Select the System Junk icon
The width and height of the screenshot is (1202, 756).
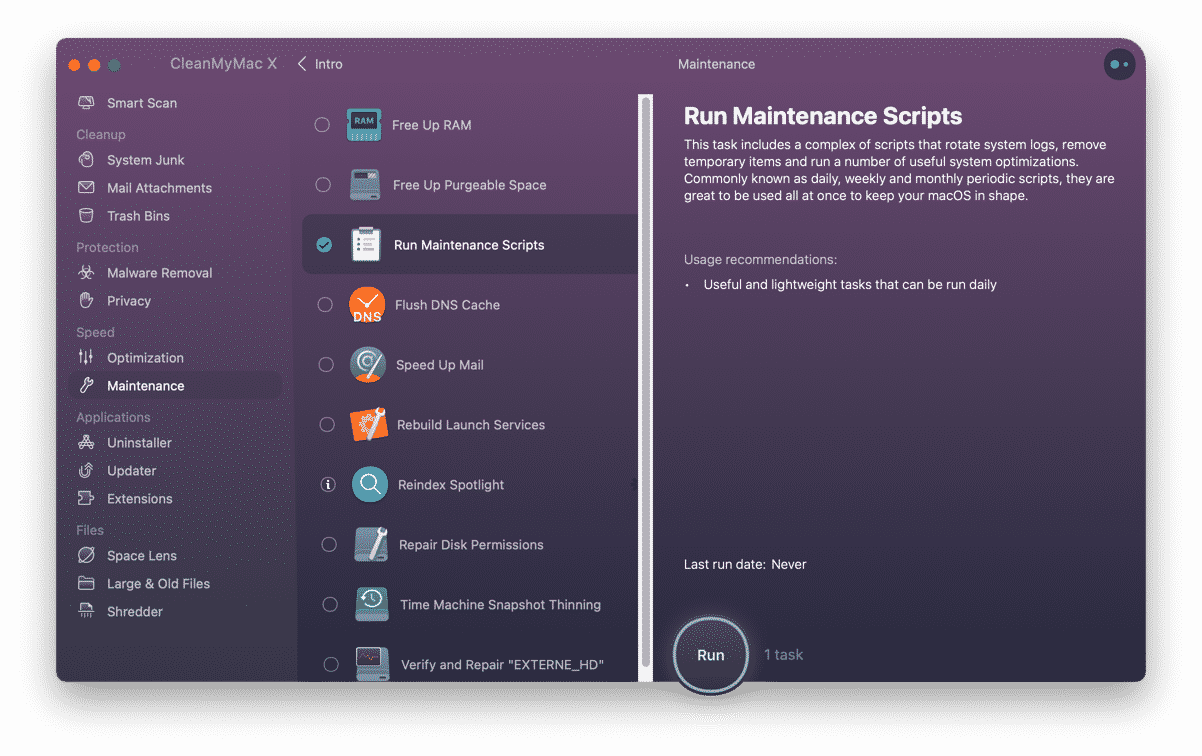87,160
